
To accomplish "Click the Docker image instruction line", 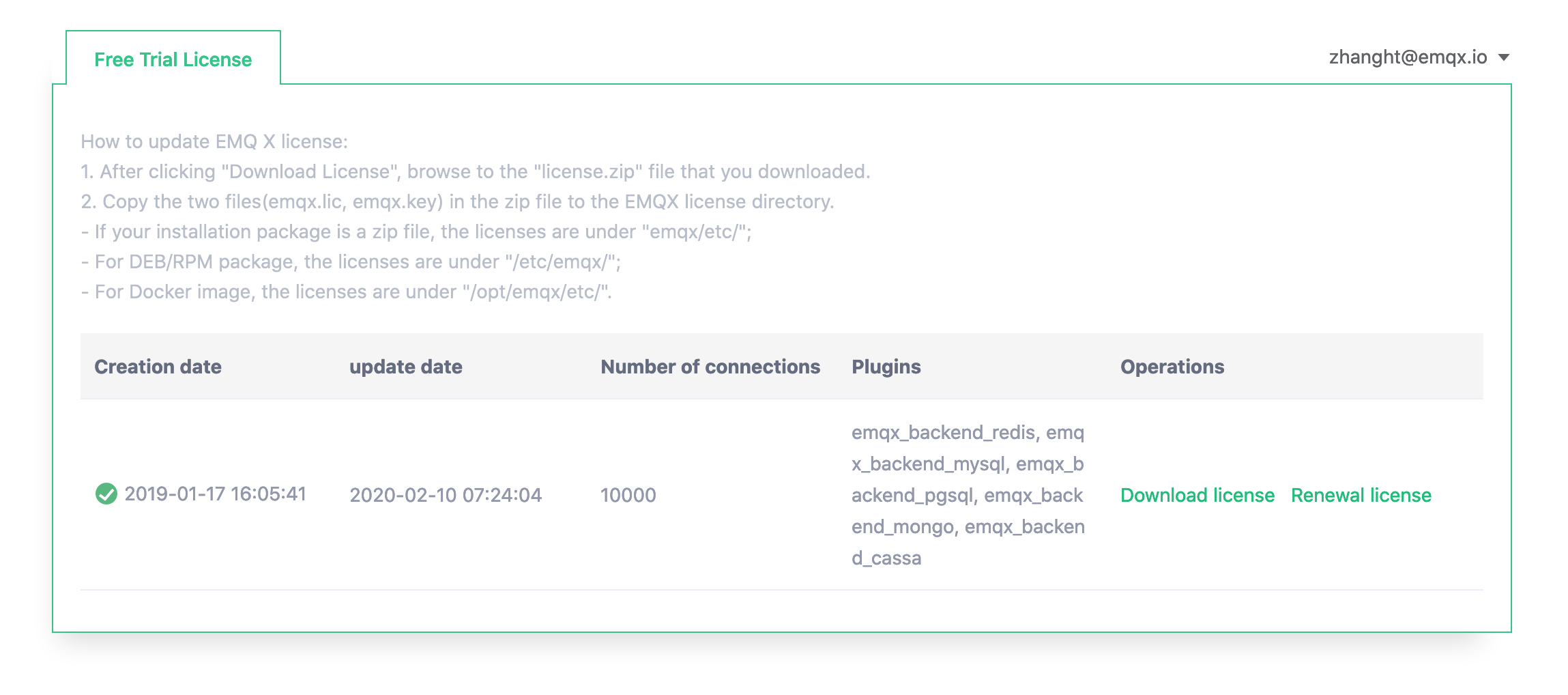I will point(346,292).
